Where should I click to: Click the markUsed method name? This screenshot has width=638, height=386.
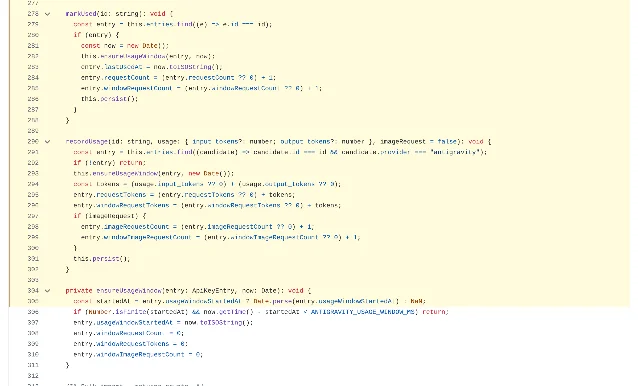(x=81, y=14)
